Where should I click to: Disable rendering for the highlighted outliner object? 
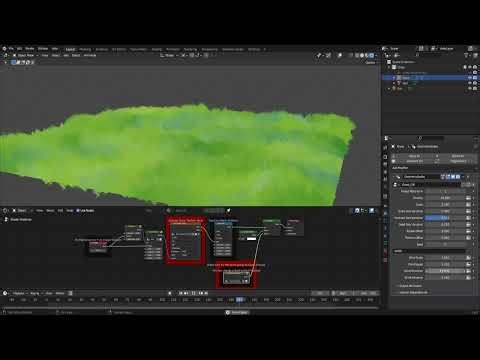click(x=475, y=78)
